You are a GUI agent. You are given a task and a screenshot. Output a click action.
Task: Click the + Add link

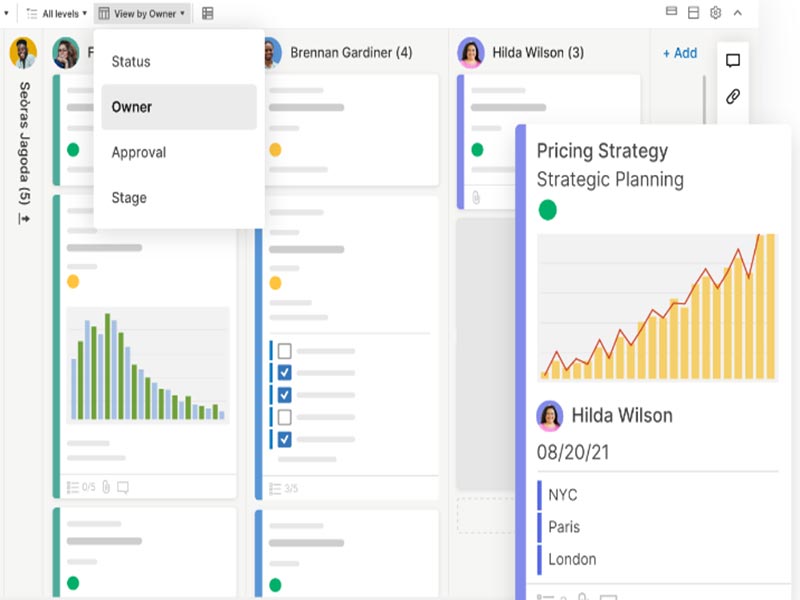coord(679,53)
